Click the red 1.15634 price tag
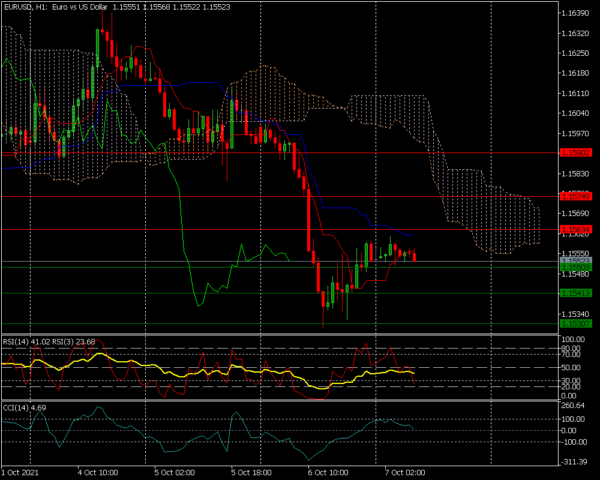600x480 pixels. coord(576,230)
